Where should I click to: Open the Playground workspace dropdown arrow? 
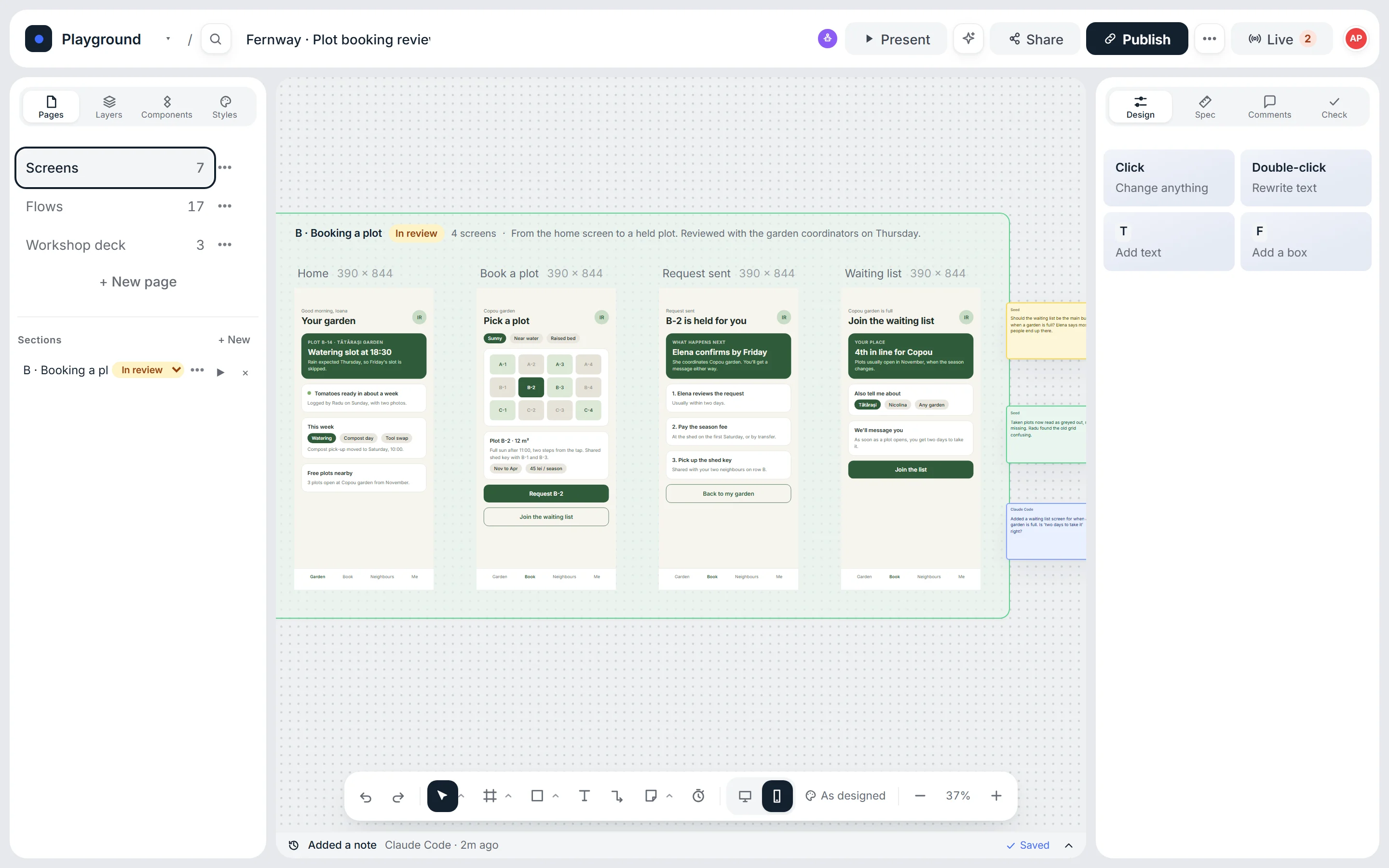(168, 39)
